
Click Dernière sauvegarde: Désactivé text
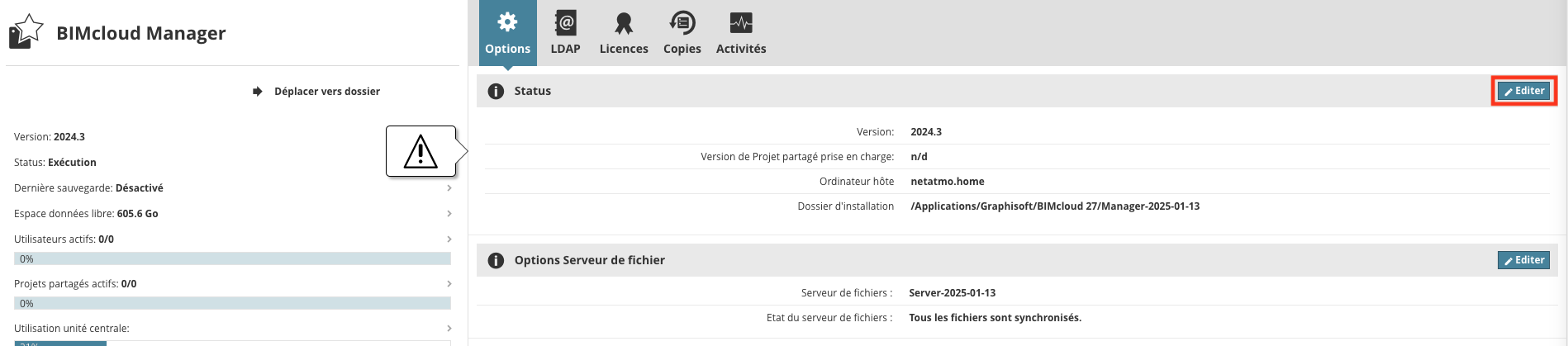(88, 188)
